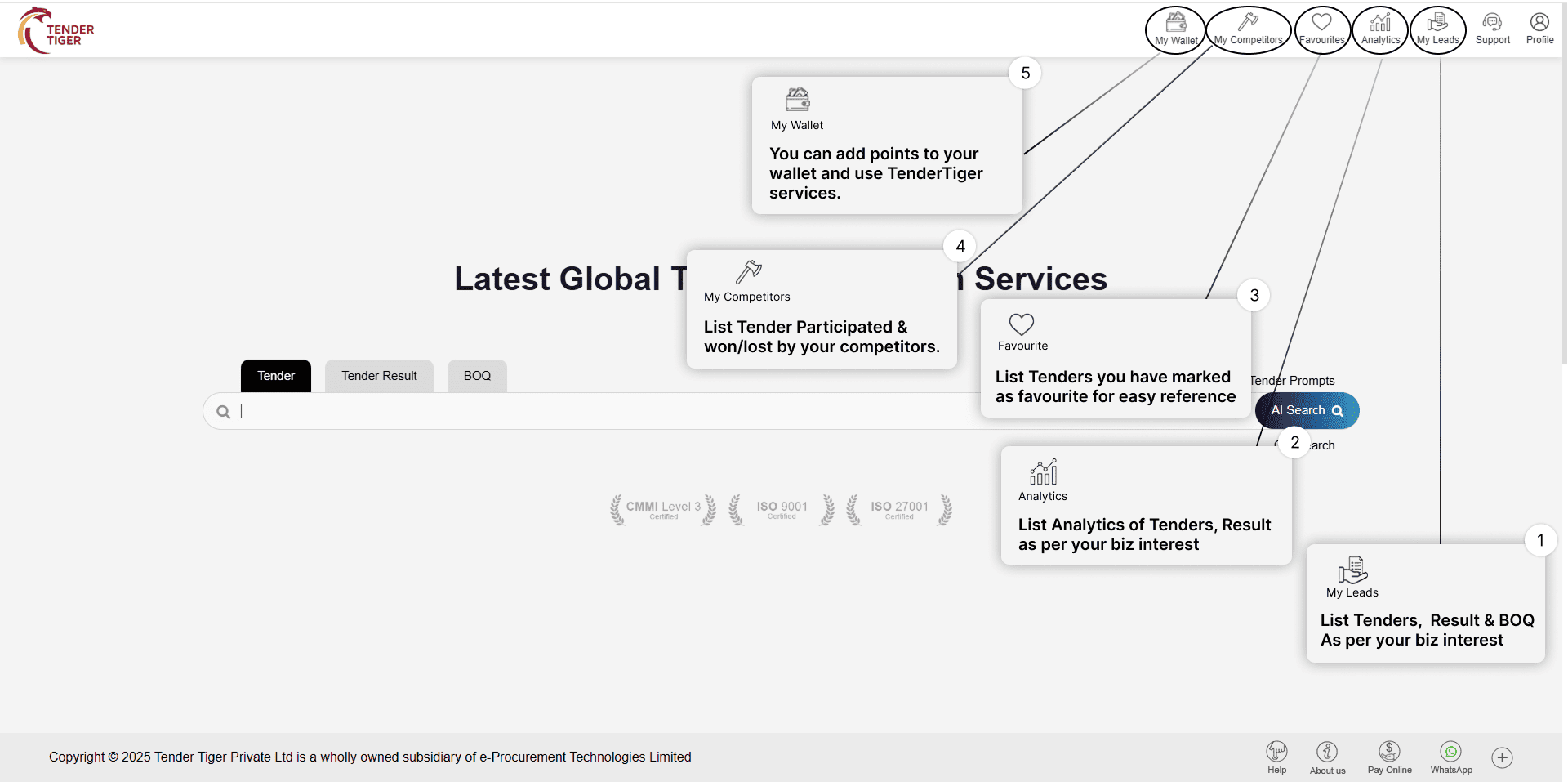Viewport: 1568px width, 782px height.
Task: Expand the plus button in footer
Action: click(1502, 757)
